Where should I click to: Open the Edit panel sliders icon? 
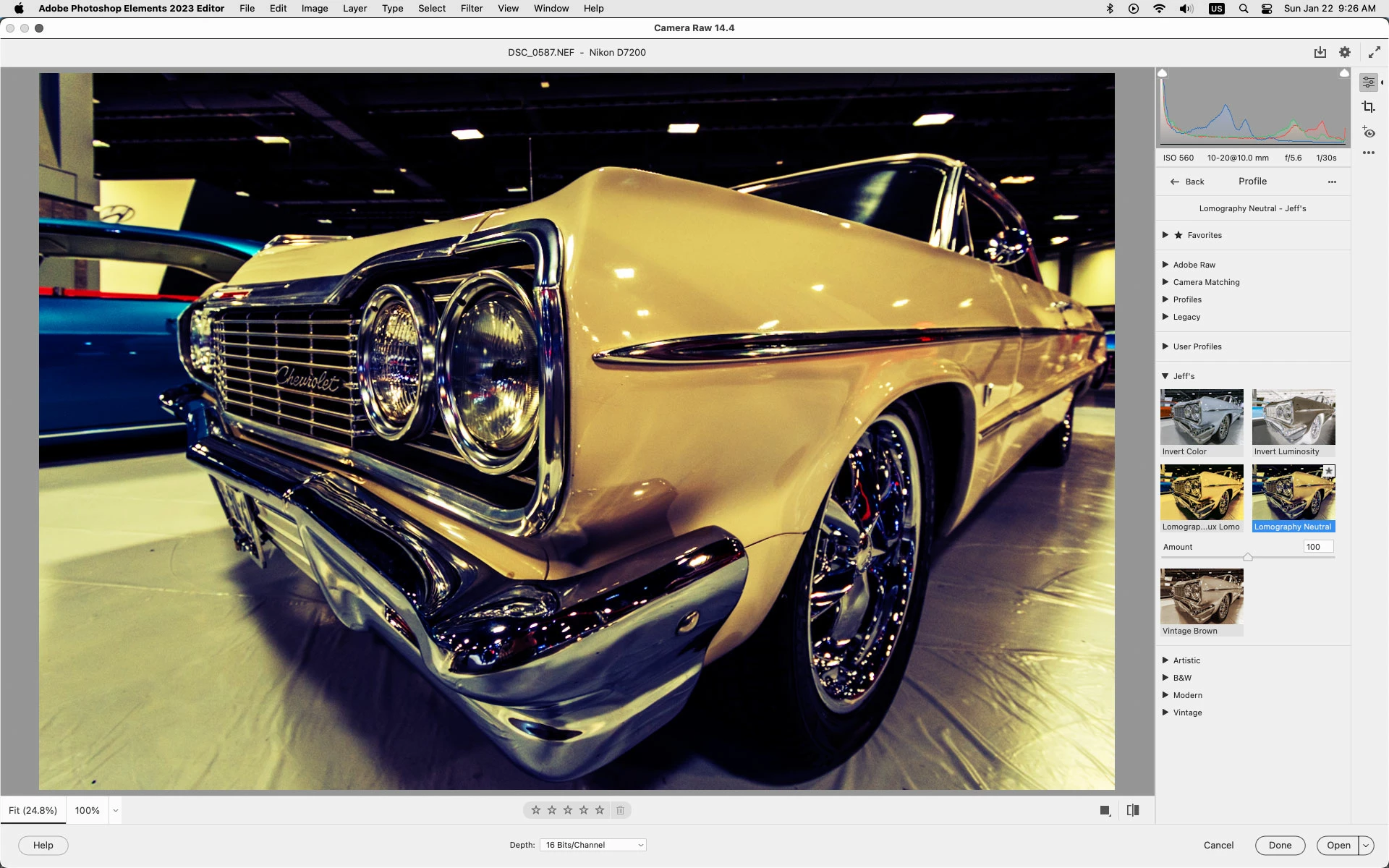point(1368,82)
